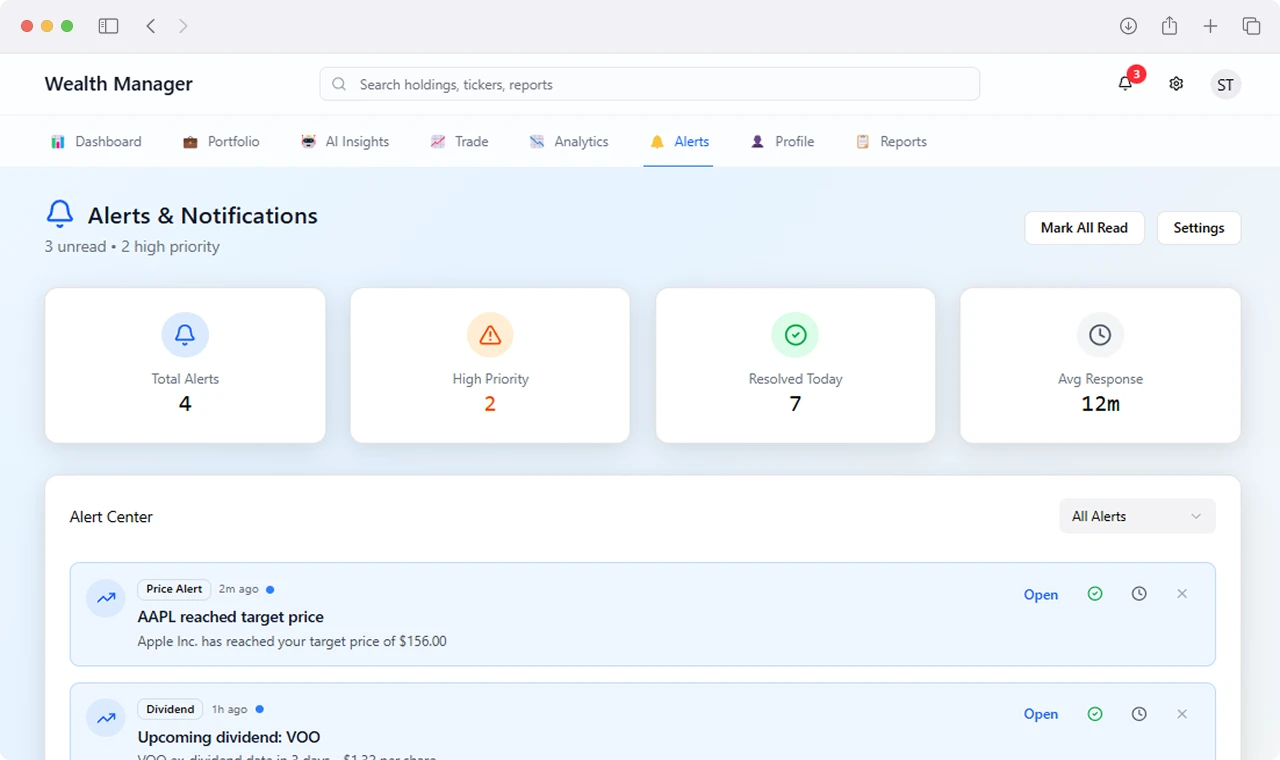Open the notifications bell with 3 badge
Viewport: 1280px width, 760px height.
click(x=1126, y=84)
